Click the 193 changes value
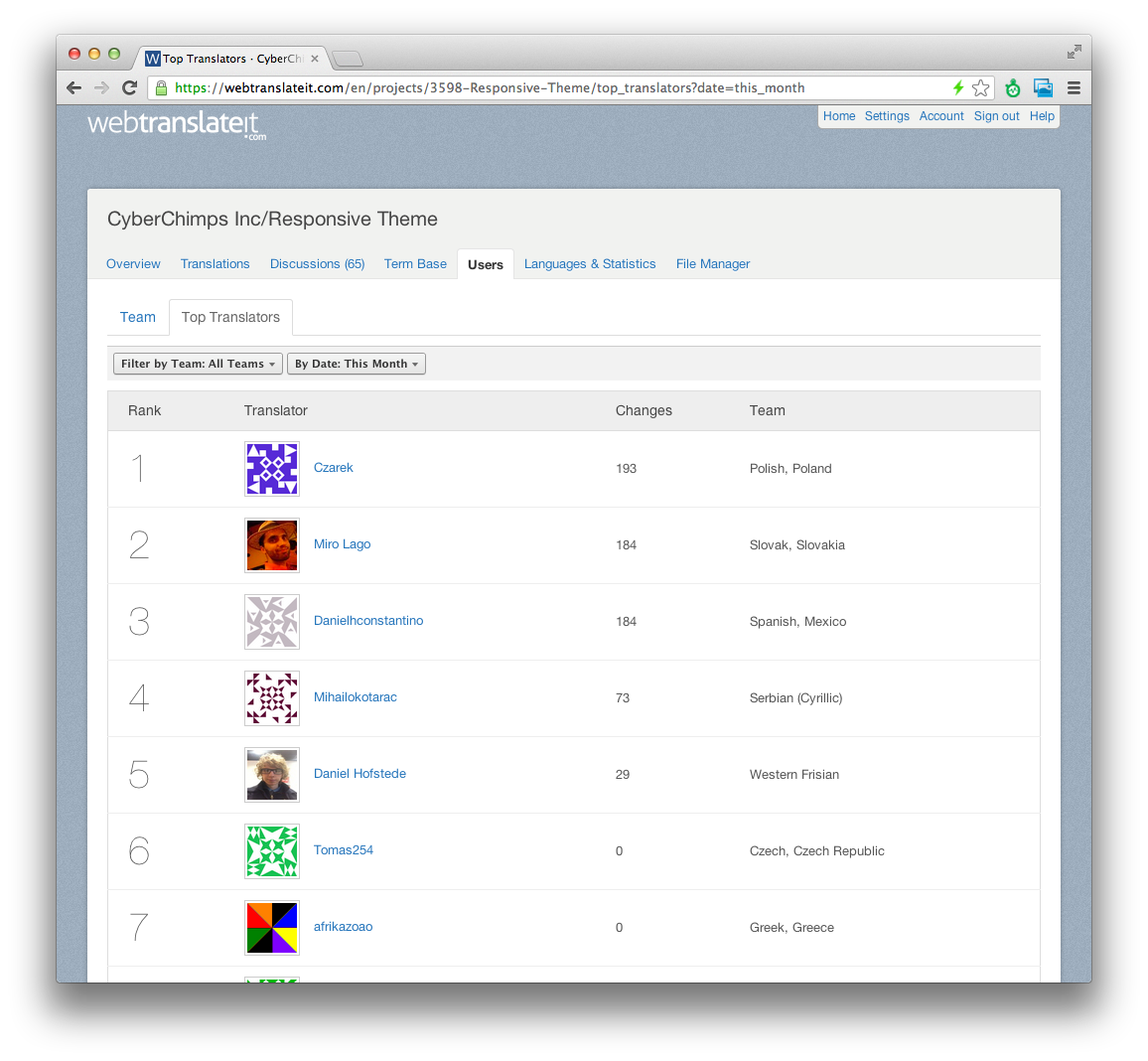Image resolution: width=1148 pixels, height=1061 pixels. pos(626,469)
